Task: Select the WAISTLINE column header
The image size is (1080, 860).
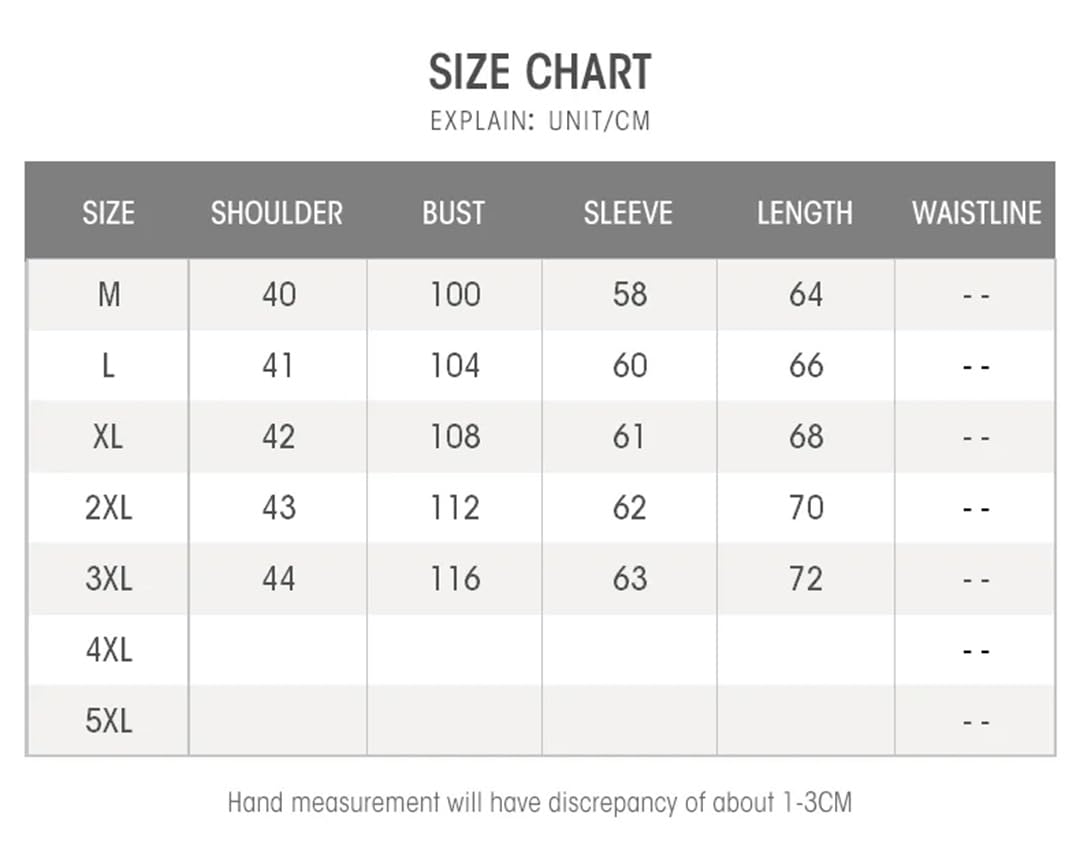Action: [x=977, y=213]
